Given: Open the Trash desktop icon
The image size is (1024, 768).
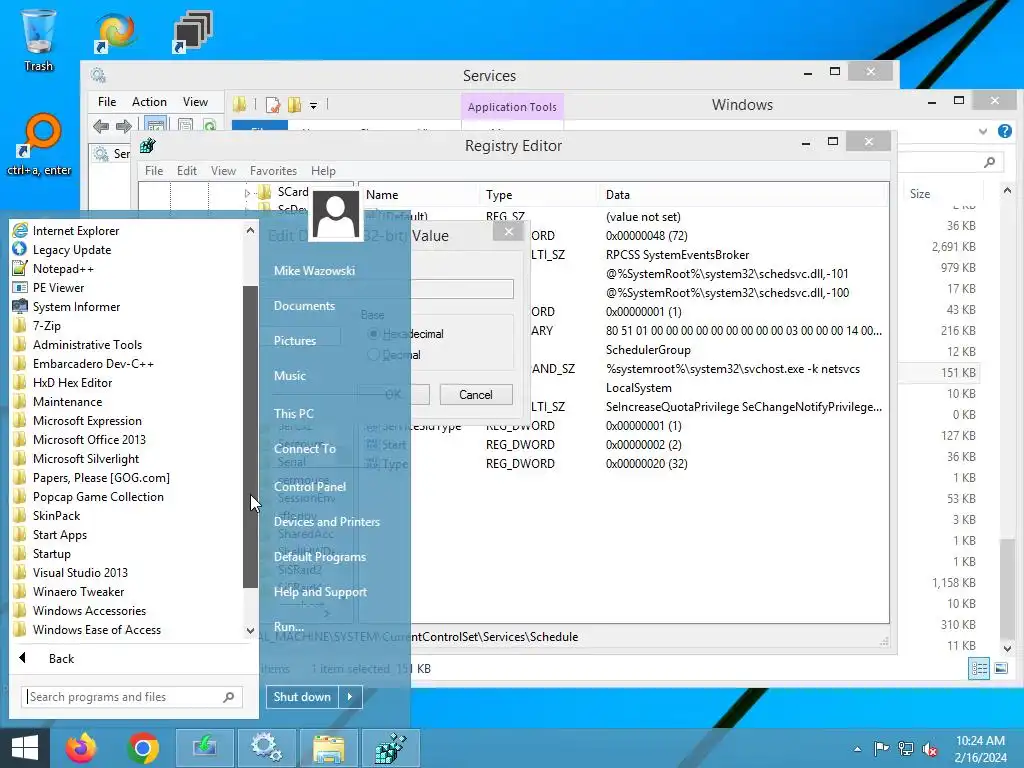Looking at the screenshot, I should click(x=39, y=40).
